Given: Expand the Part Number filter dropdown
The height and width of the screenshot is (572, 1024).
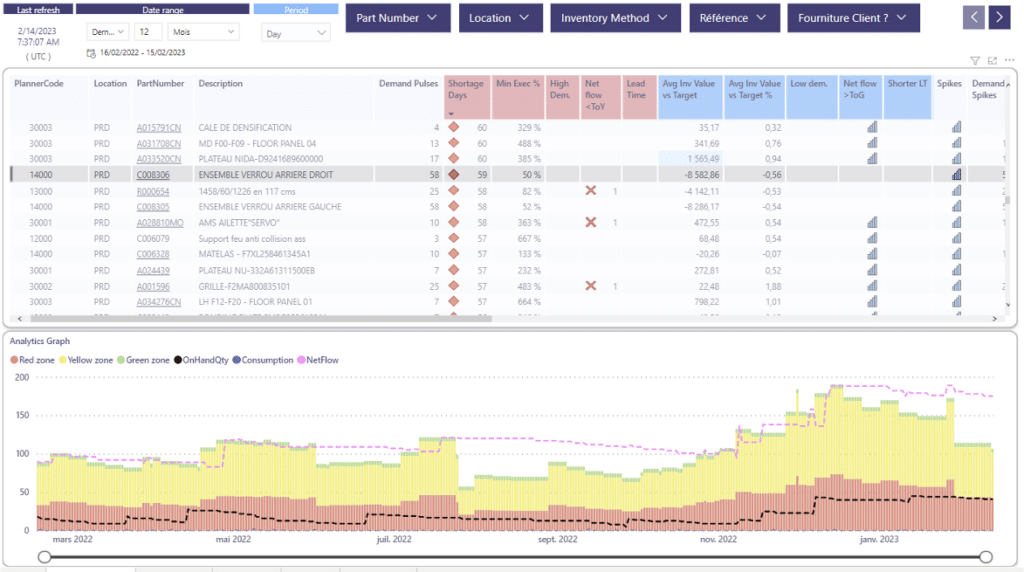Looking at the screenshot, I should (x=397, y=18).
